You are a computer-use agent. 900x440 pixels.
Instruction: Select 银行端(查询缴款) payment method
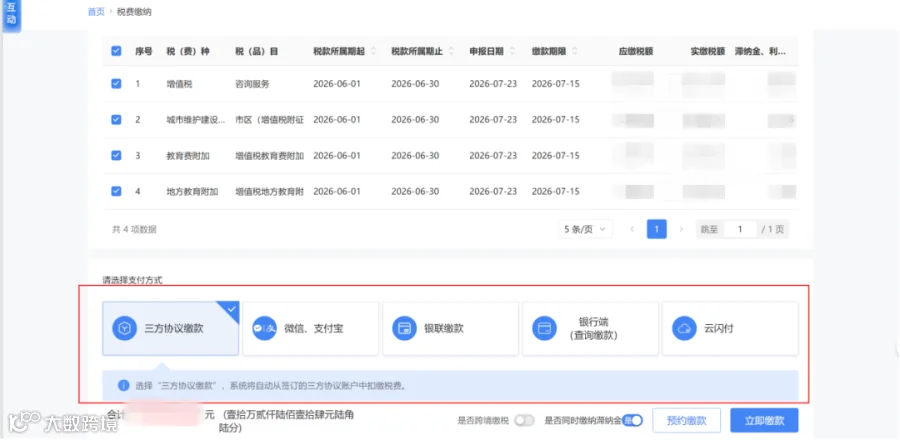[591, 329]
